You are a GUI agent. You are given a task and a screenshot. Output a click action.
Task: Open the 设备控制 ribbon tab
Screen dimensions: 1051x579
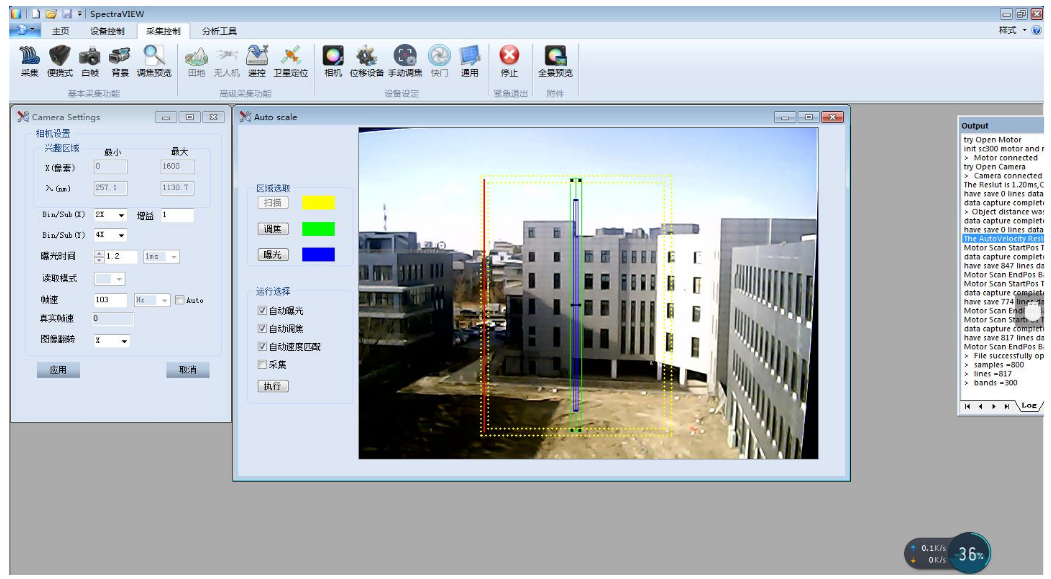point(108,31)
